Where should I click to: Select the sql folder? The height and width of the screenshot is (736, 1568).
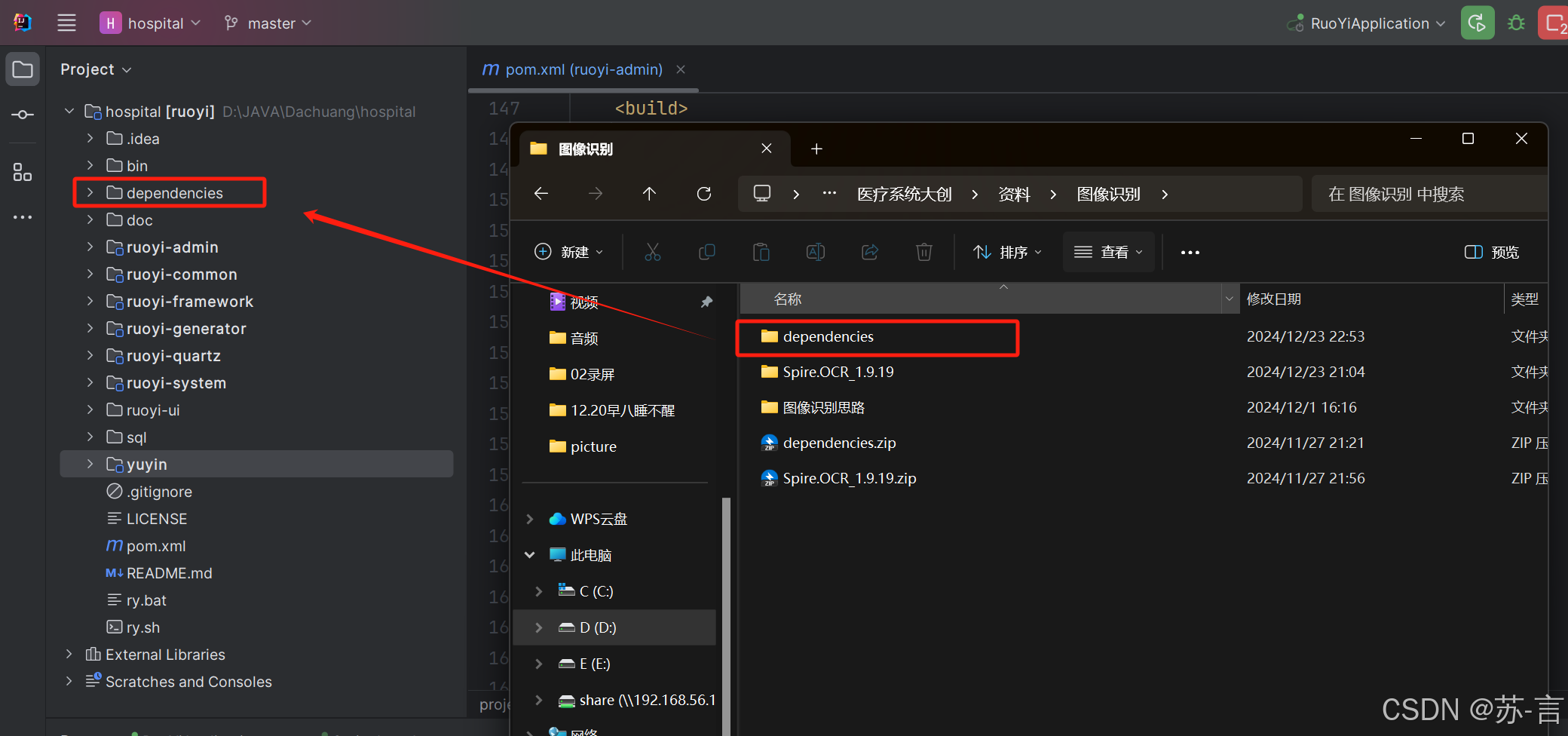(x=136, y=437)
